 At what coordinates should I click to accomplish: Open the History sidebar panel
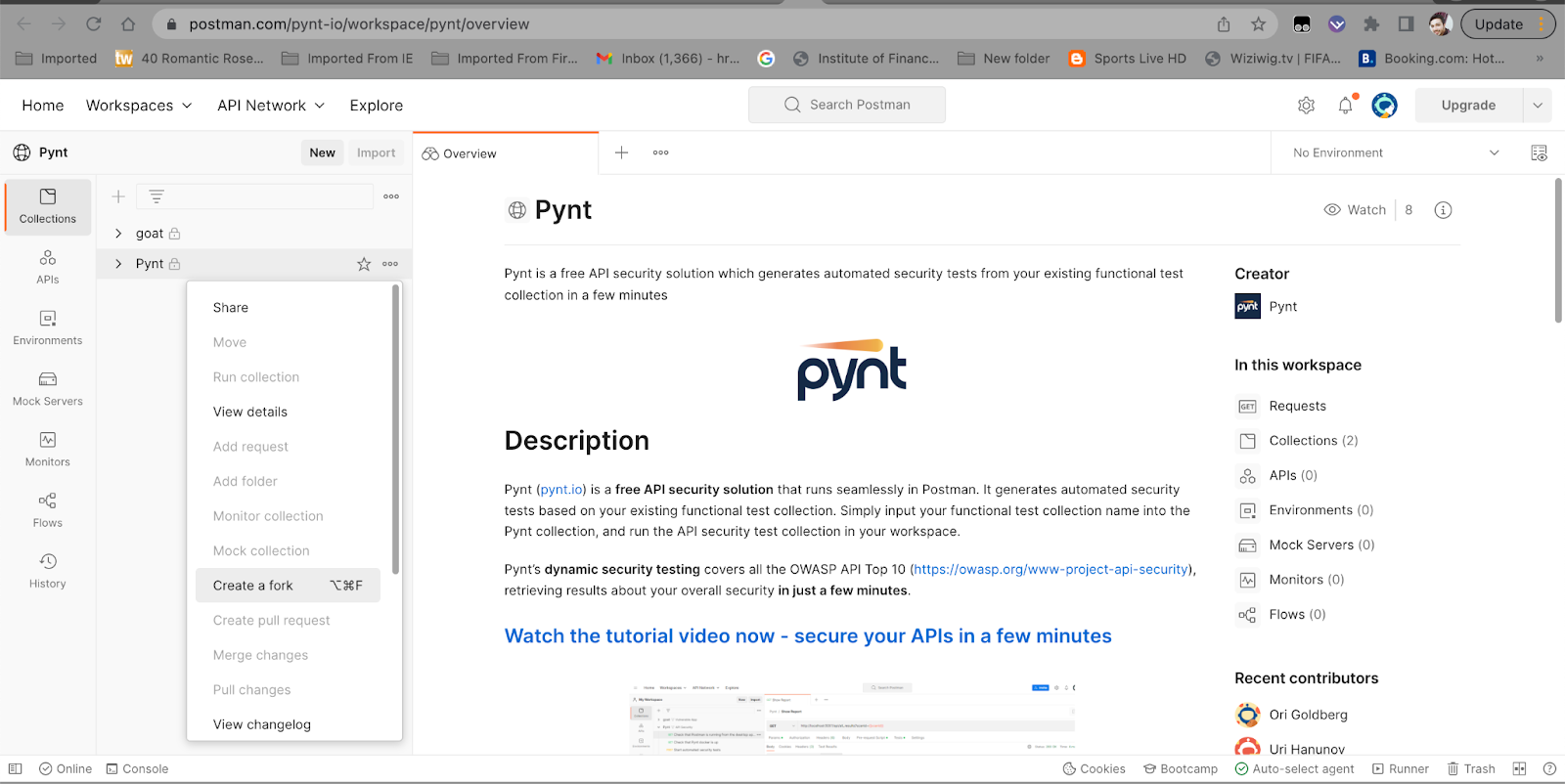click(48, 570)
